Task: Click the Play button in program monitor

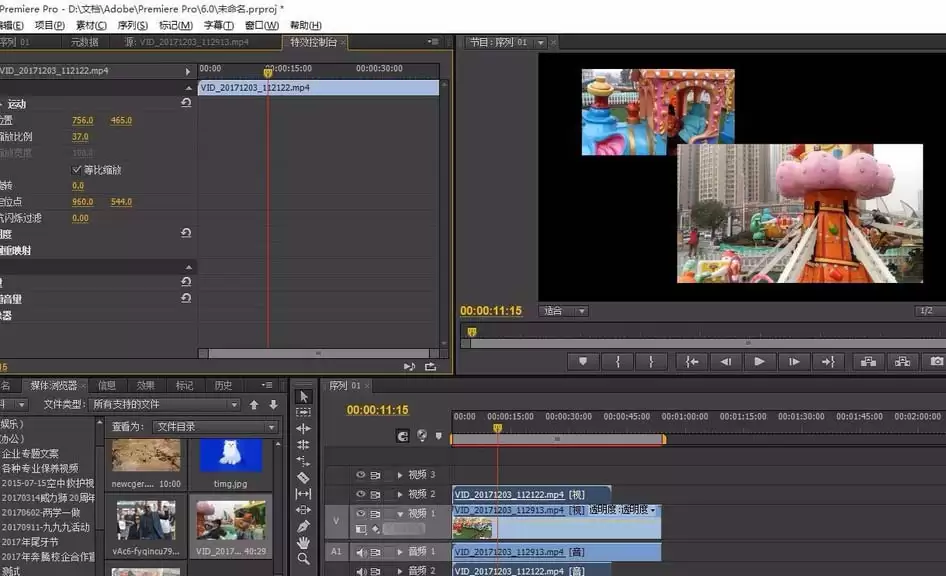Action: [x=760, y=361]
